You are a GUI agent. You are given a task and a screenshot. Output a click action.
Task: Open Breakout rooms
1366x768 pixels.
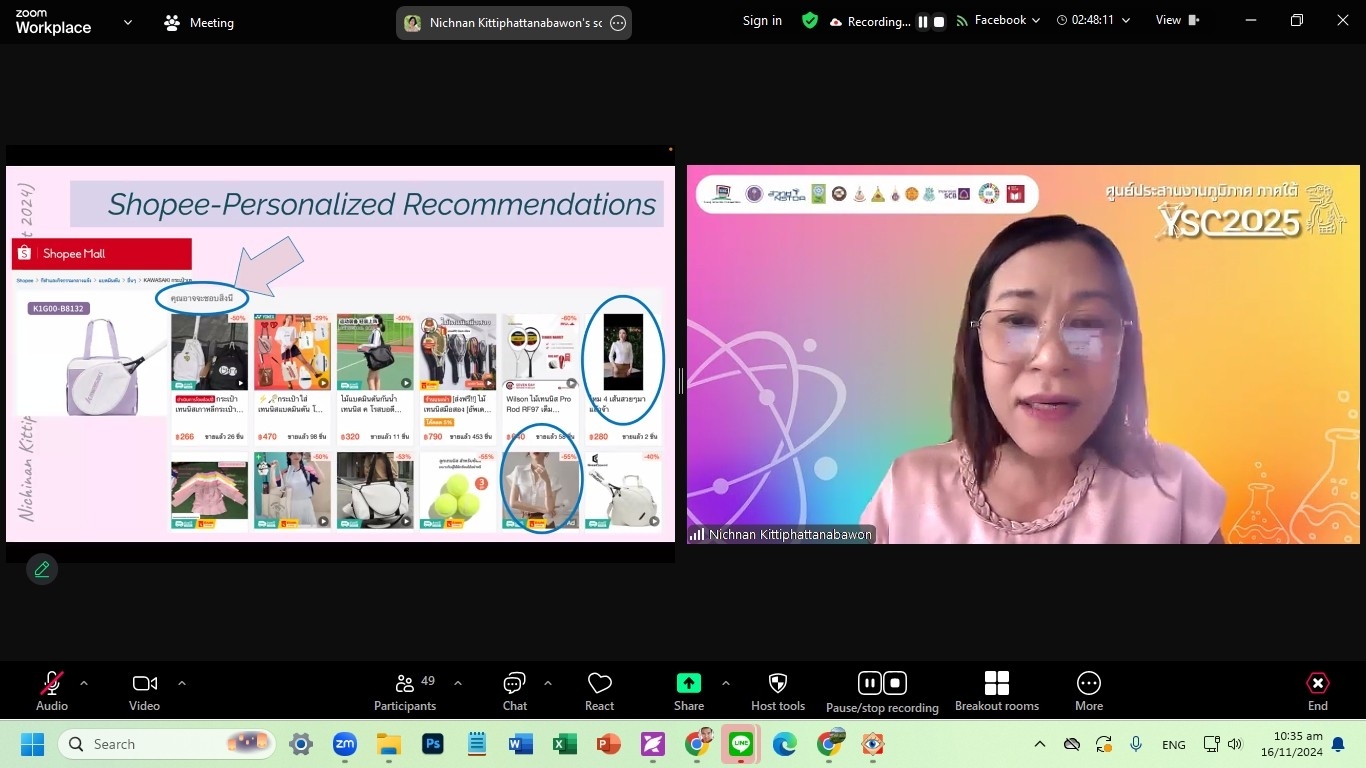tap(996, 684)
